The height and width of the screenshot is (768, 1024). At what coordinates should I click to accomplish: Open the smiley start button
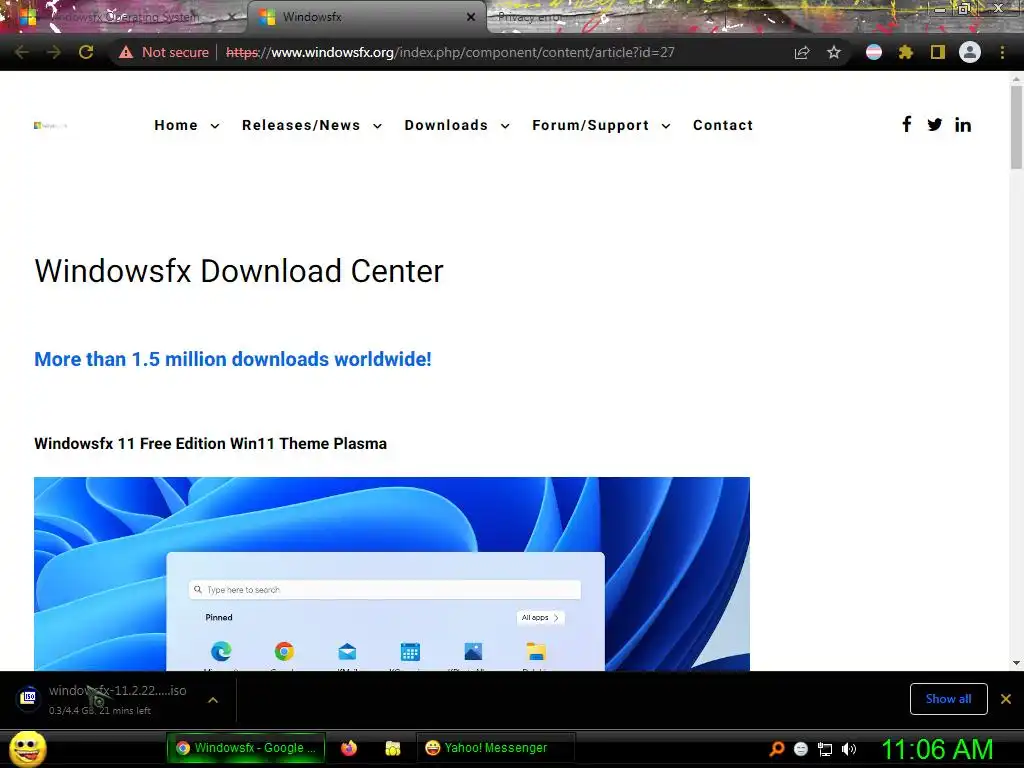coord(27,749)
